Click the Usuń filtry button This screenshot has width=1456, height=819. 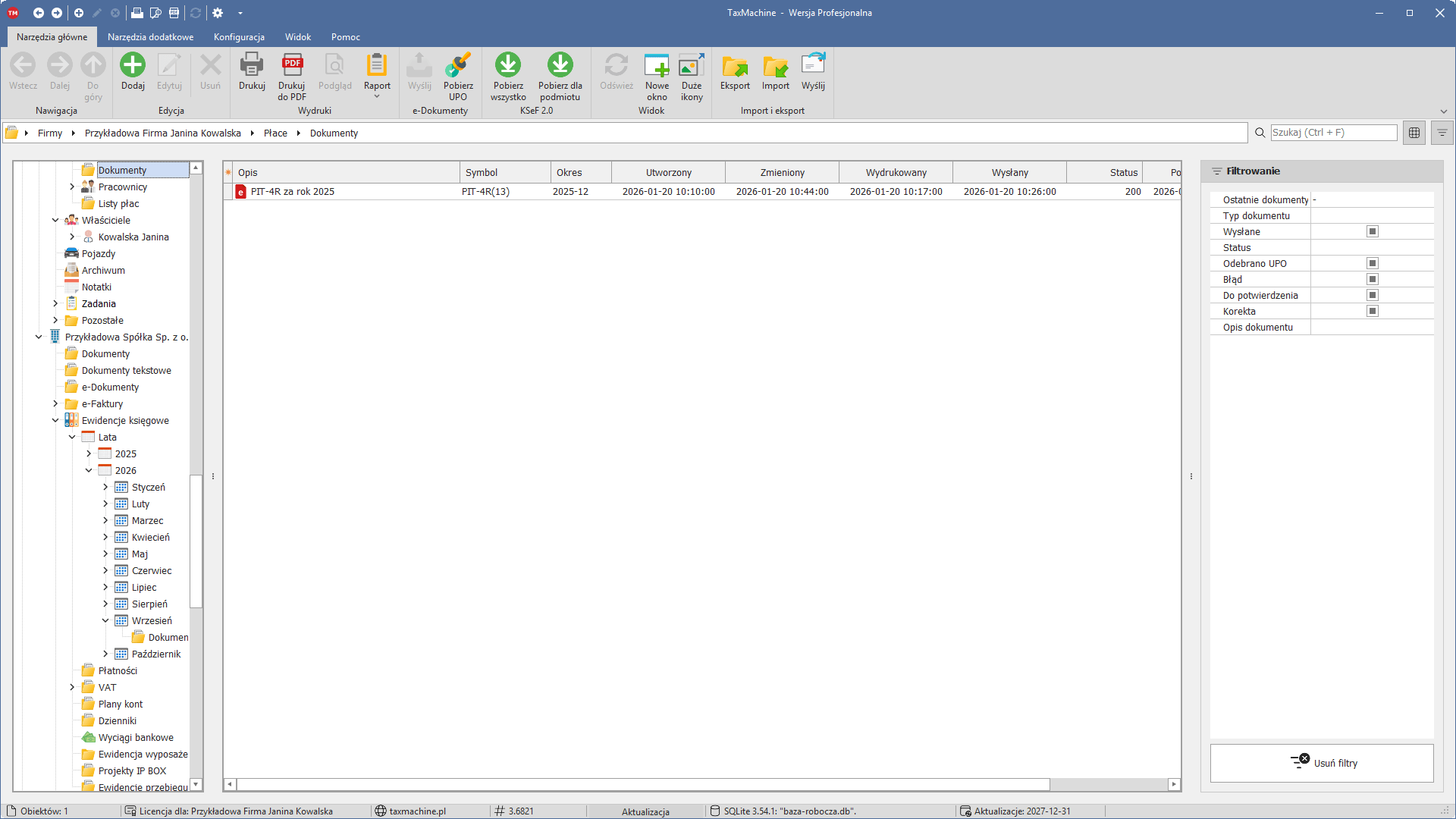point(1322,763)
